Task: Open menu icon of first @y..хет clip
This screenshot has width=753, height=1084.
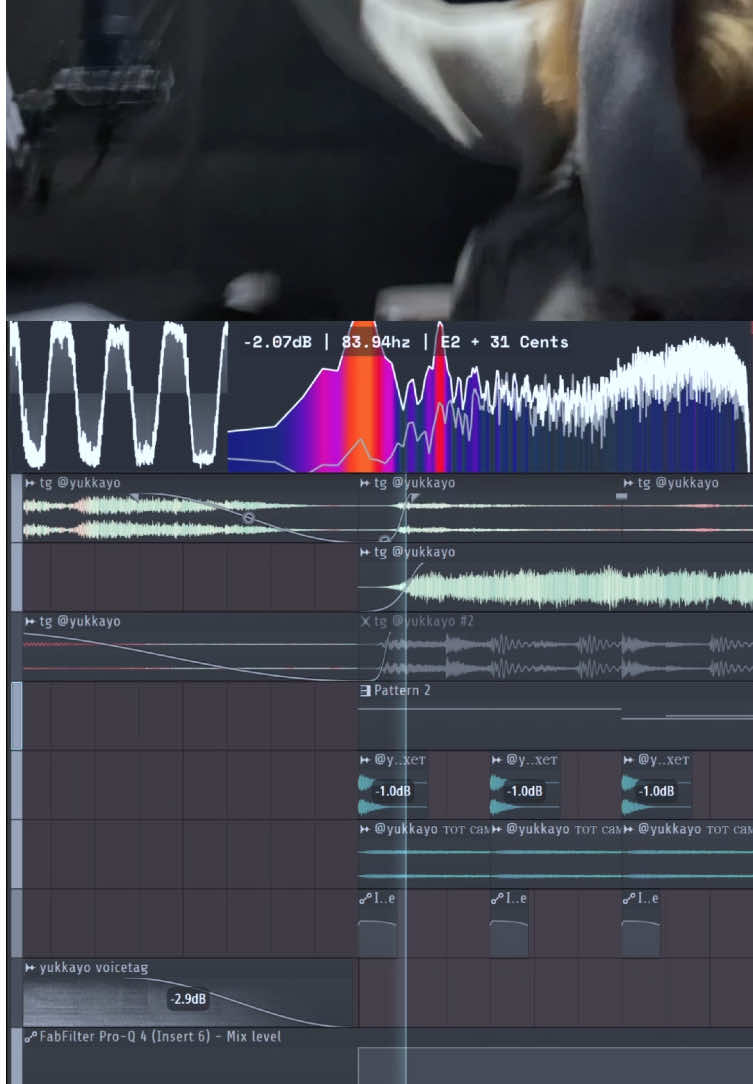Action: pyautogui.click(x=365, y=760)
